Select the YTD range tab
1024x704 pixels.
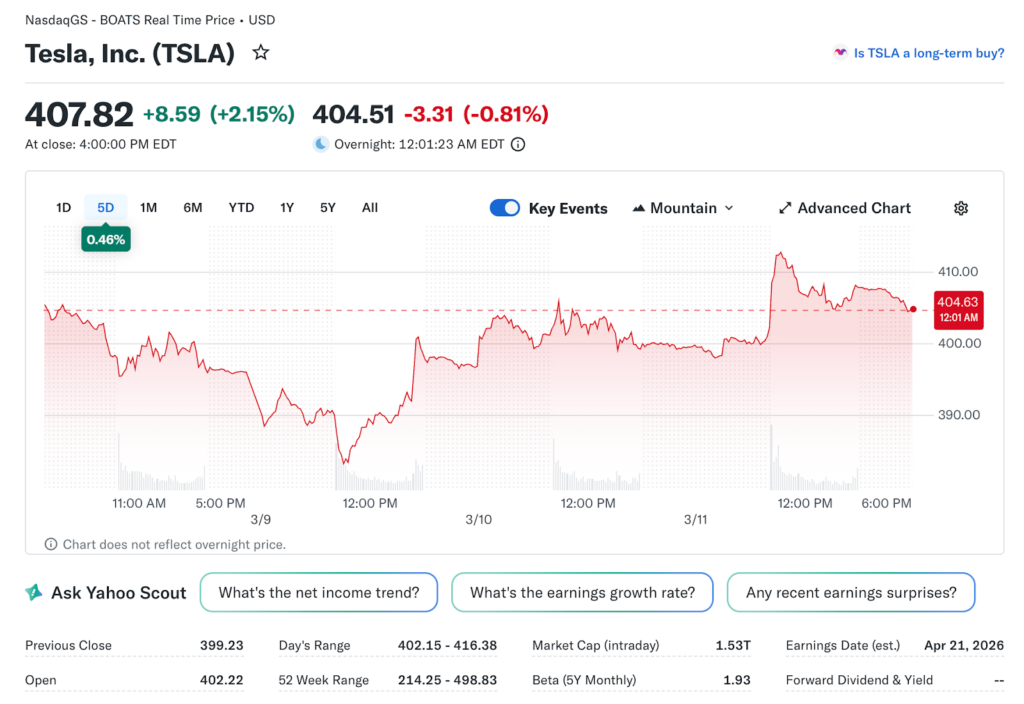[241, 208]
